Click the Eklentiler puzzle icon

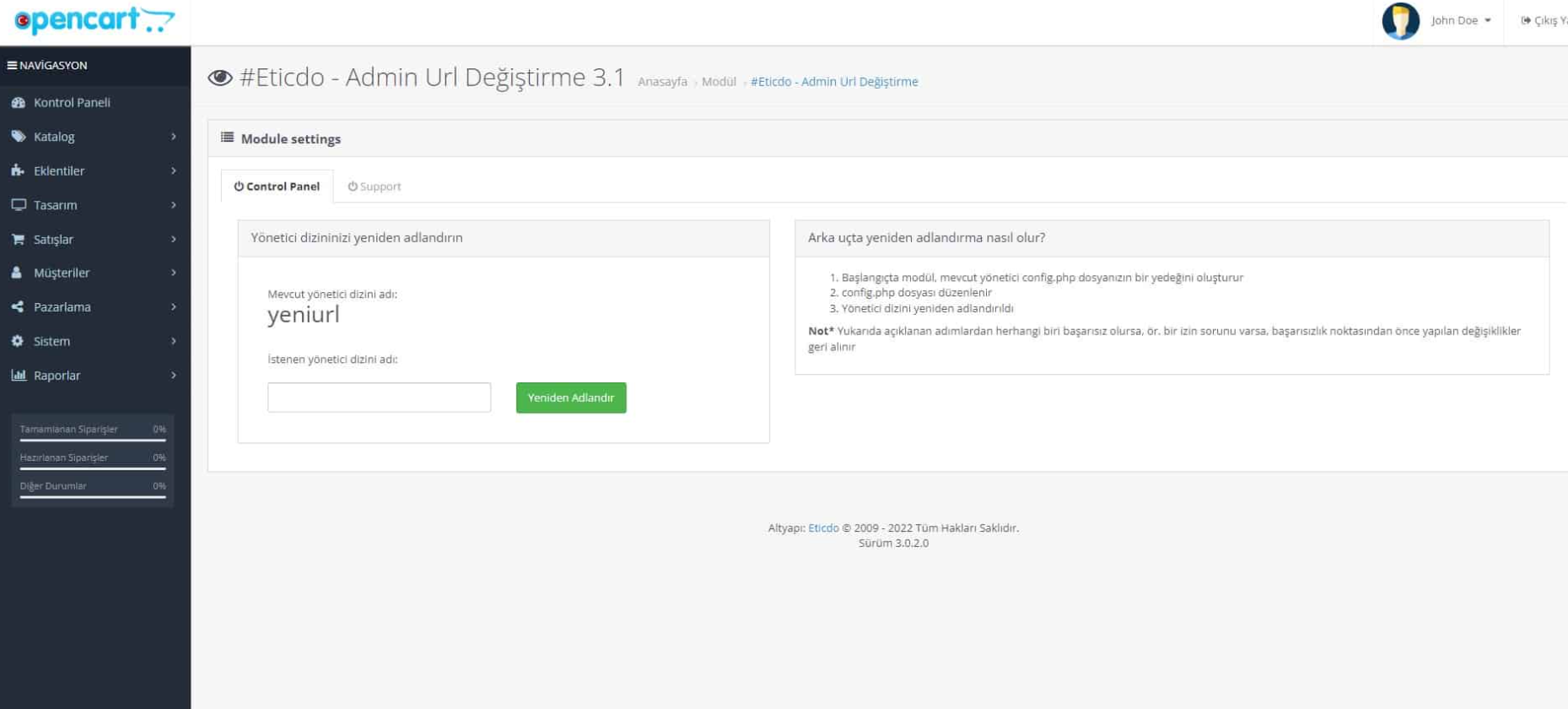(x=18, y=170)
